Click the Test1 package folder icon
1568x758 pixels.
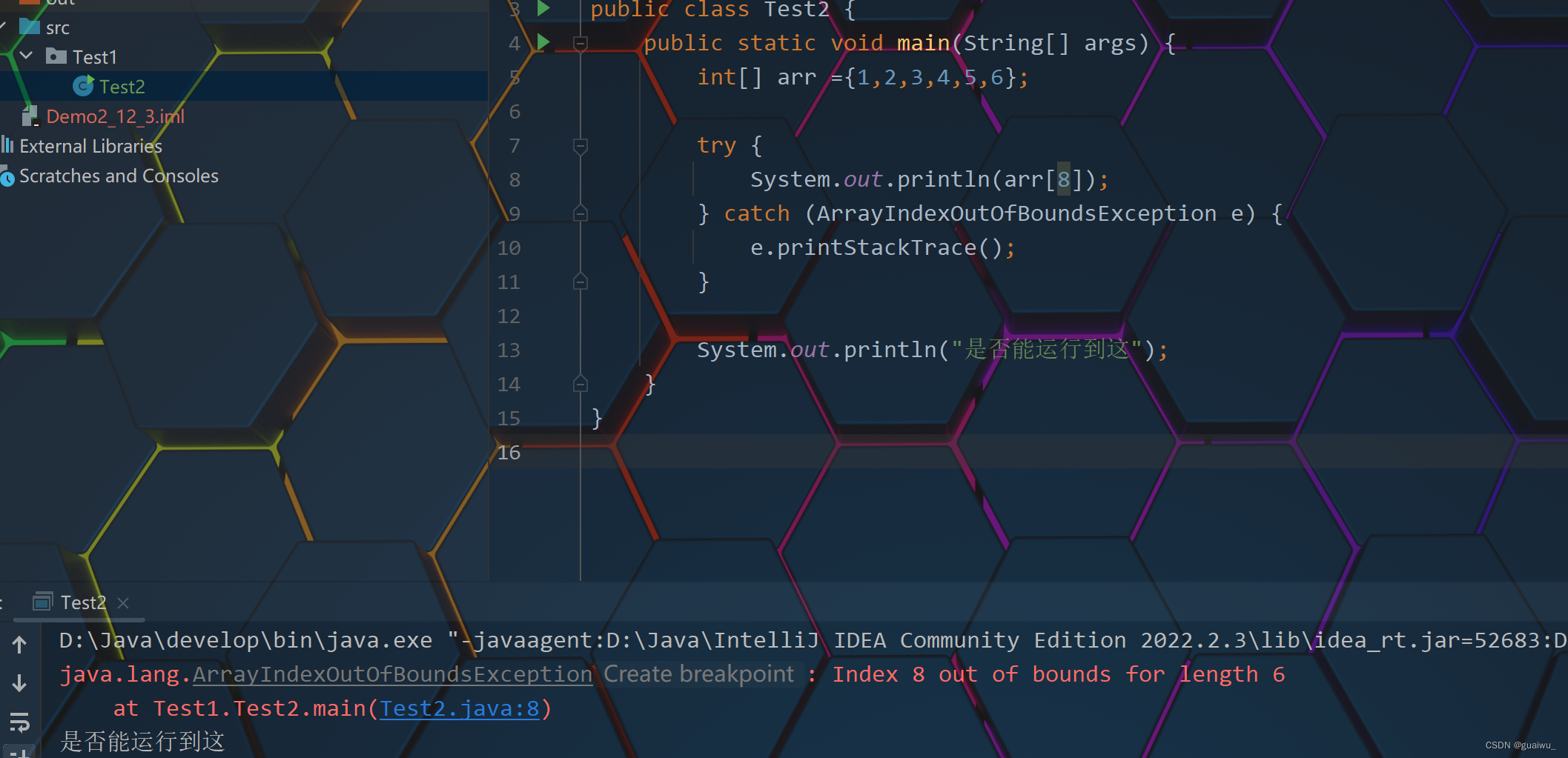[x=56, y=56]
